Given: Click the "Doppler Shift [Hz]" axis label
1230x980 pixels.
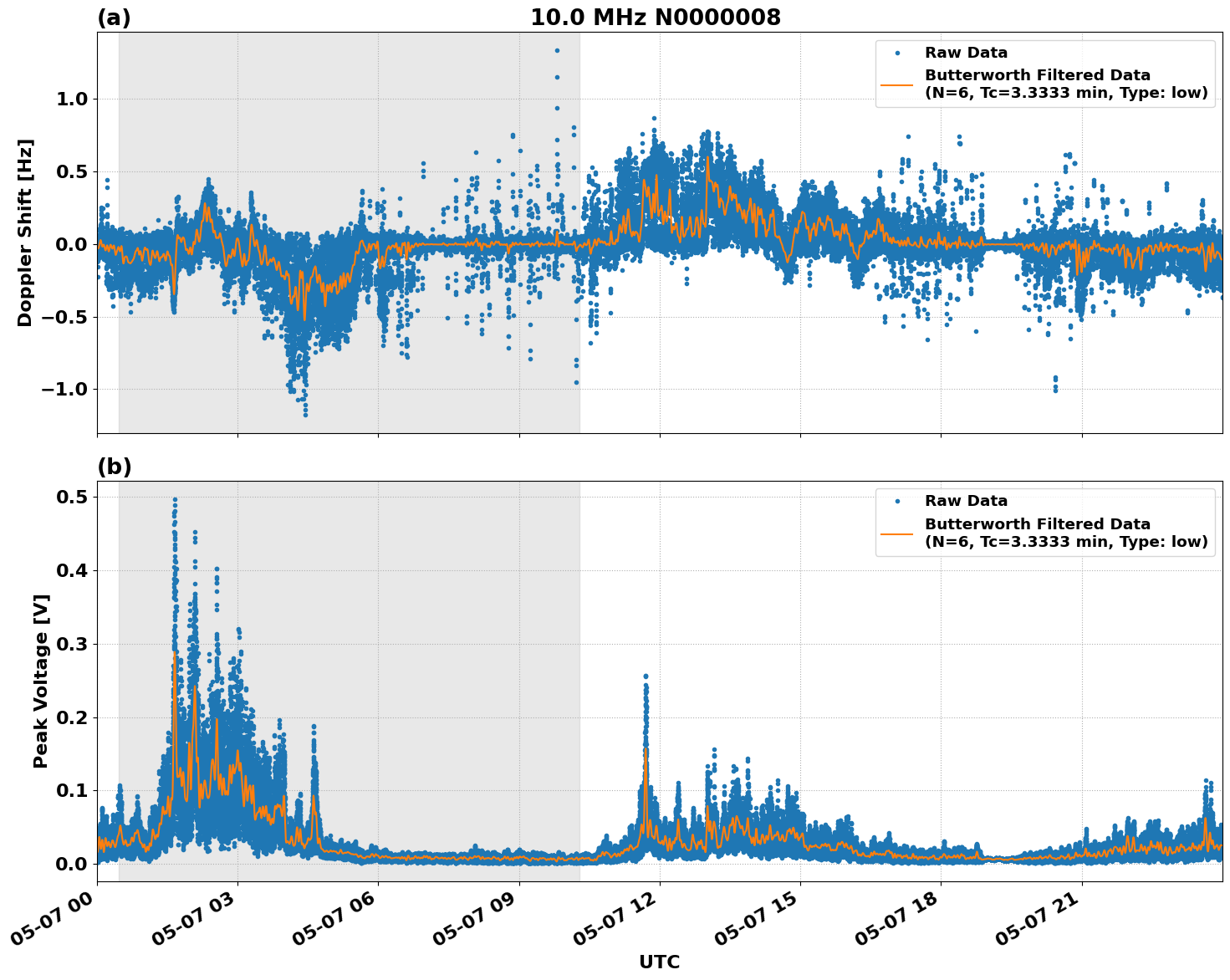Looking at the screenshot, I should click(x=25, y=232).
